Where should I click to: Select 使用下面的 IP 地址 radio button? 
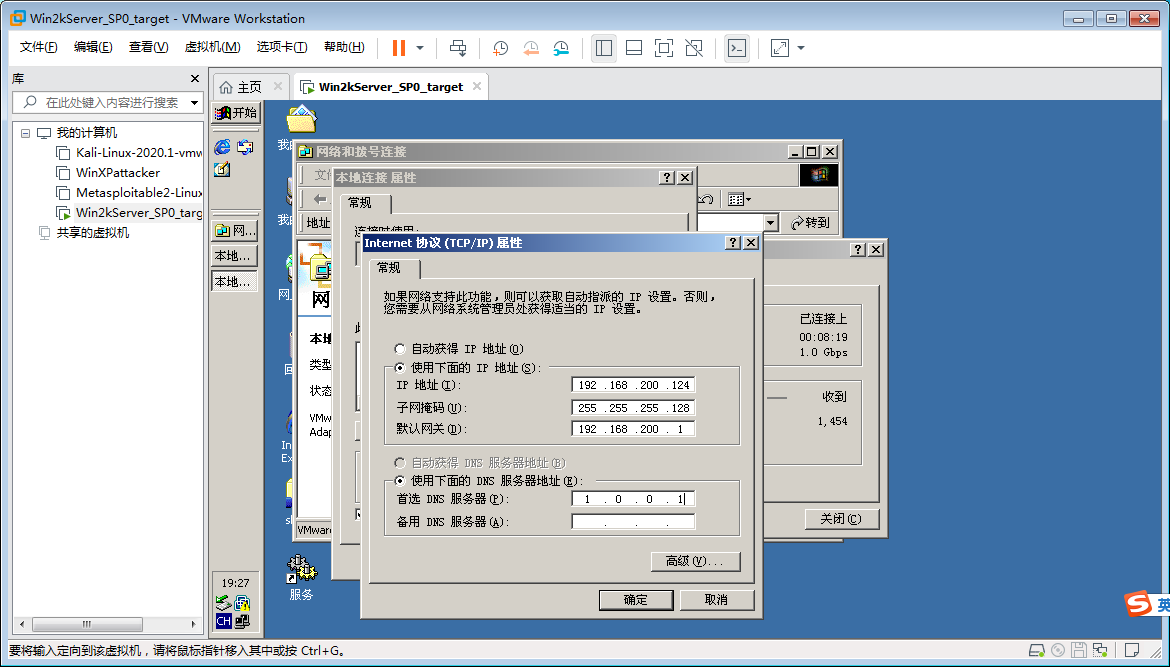pyautogui.click(x=401, y=368)
